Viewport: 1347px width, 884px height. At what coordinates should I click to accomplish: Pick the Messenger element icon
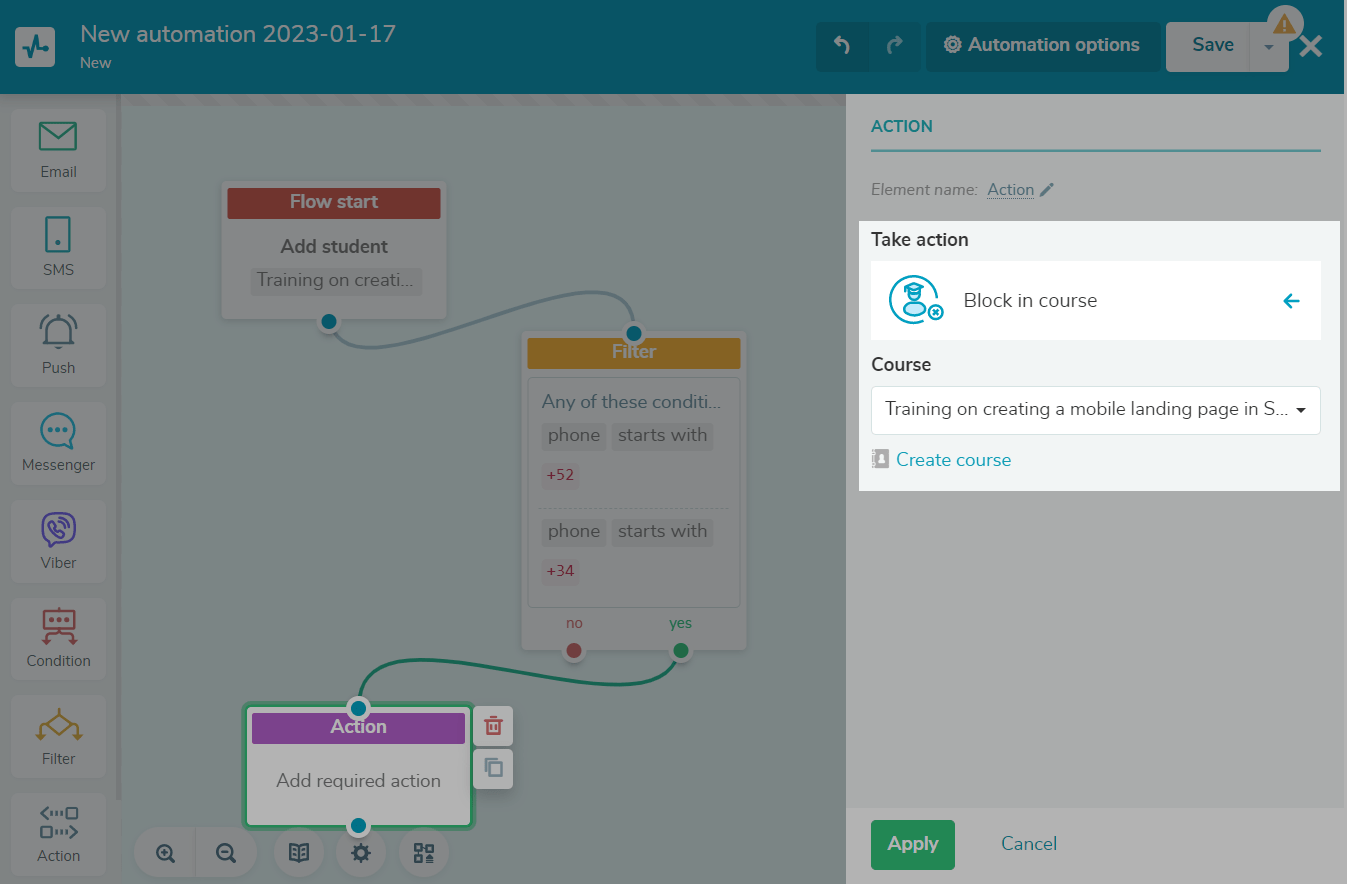point(58,443)
